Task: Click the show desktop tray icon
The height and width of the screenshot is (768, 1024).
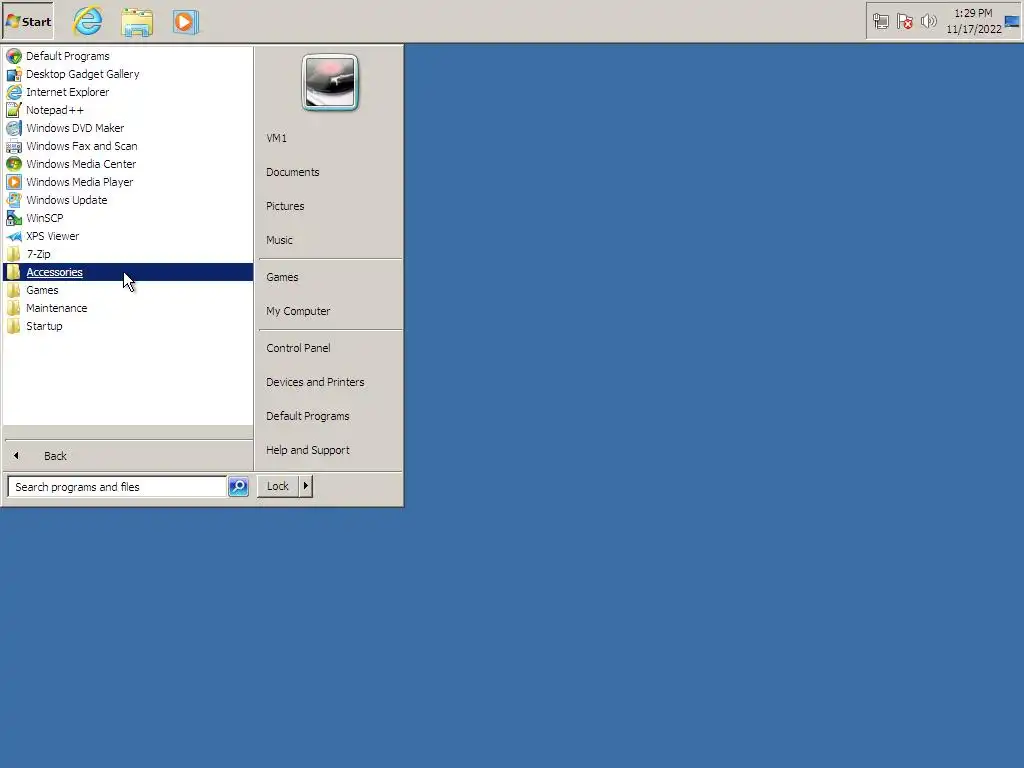Action: coord(1012,22)
